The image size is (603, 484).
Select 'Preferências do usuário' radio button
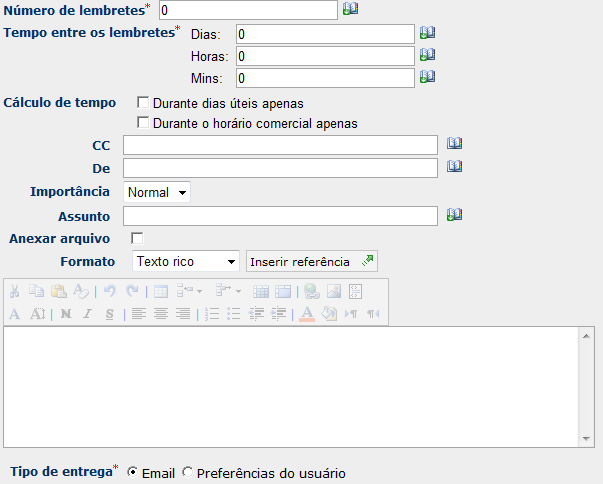(x=188, y=473)
